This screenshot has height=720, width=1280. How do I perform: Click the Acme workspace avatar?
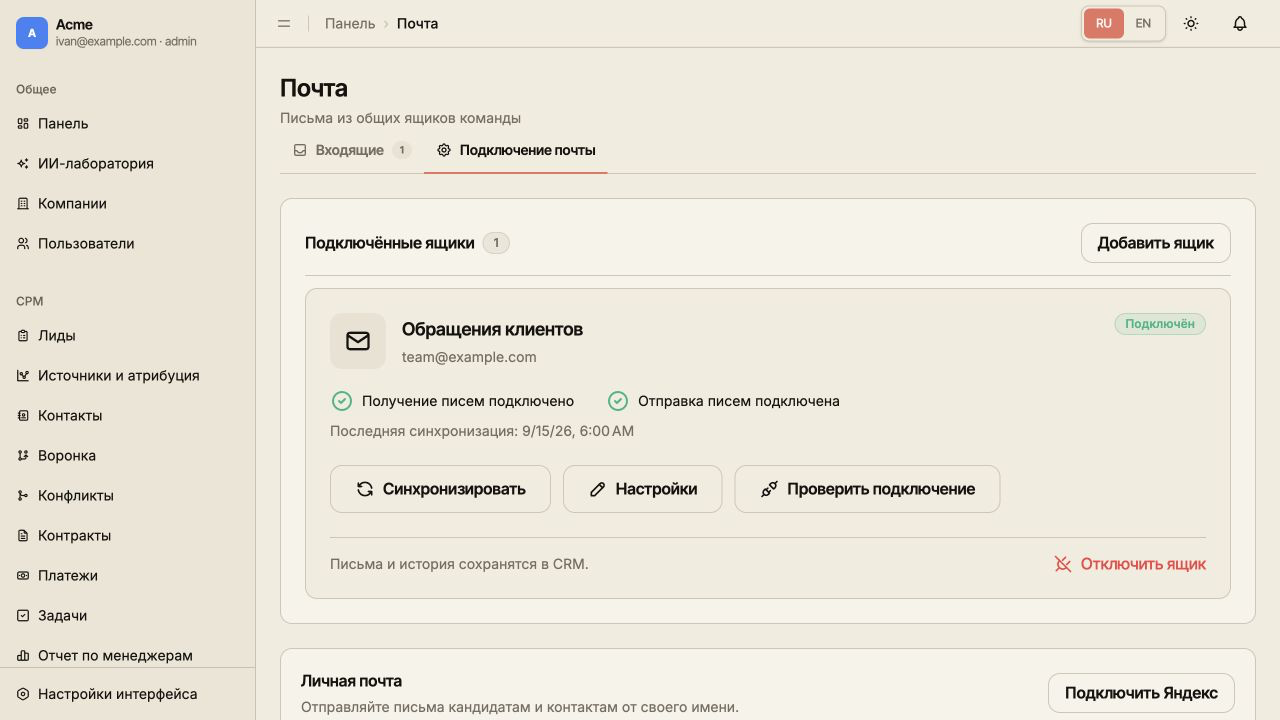(32, 33)
